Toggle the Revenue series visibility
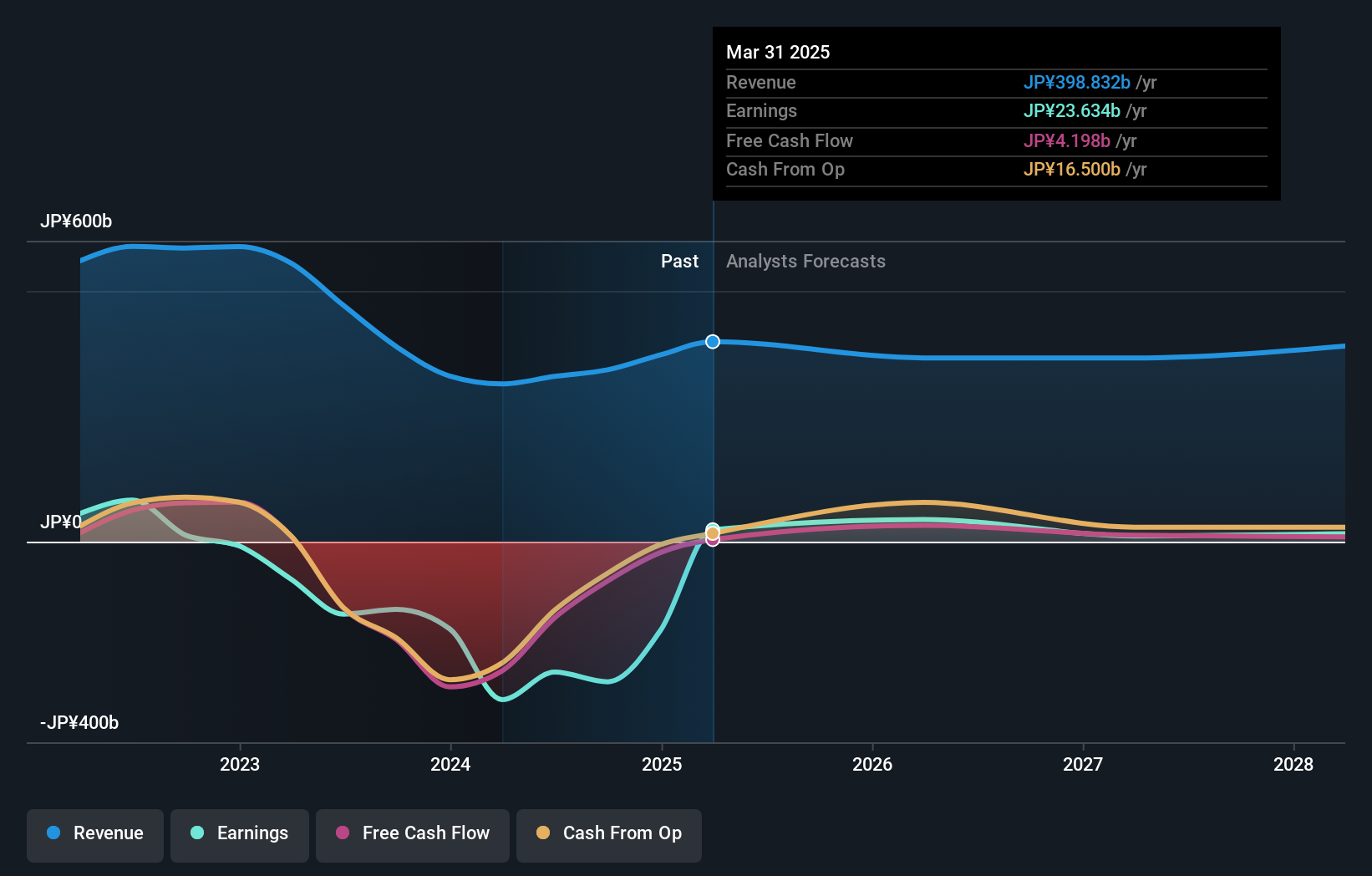The height and width of the screenshot is (876, 1372). [x=94, y=833]
